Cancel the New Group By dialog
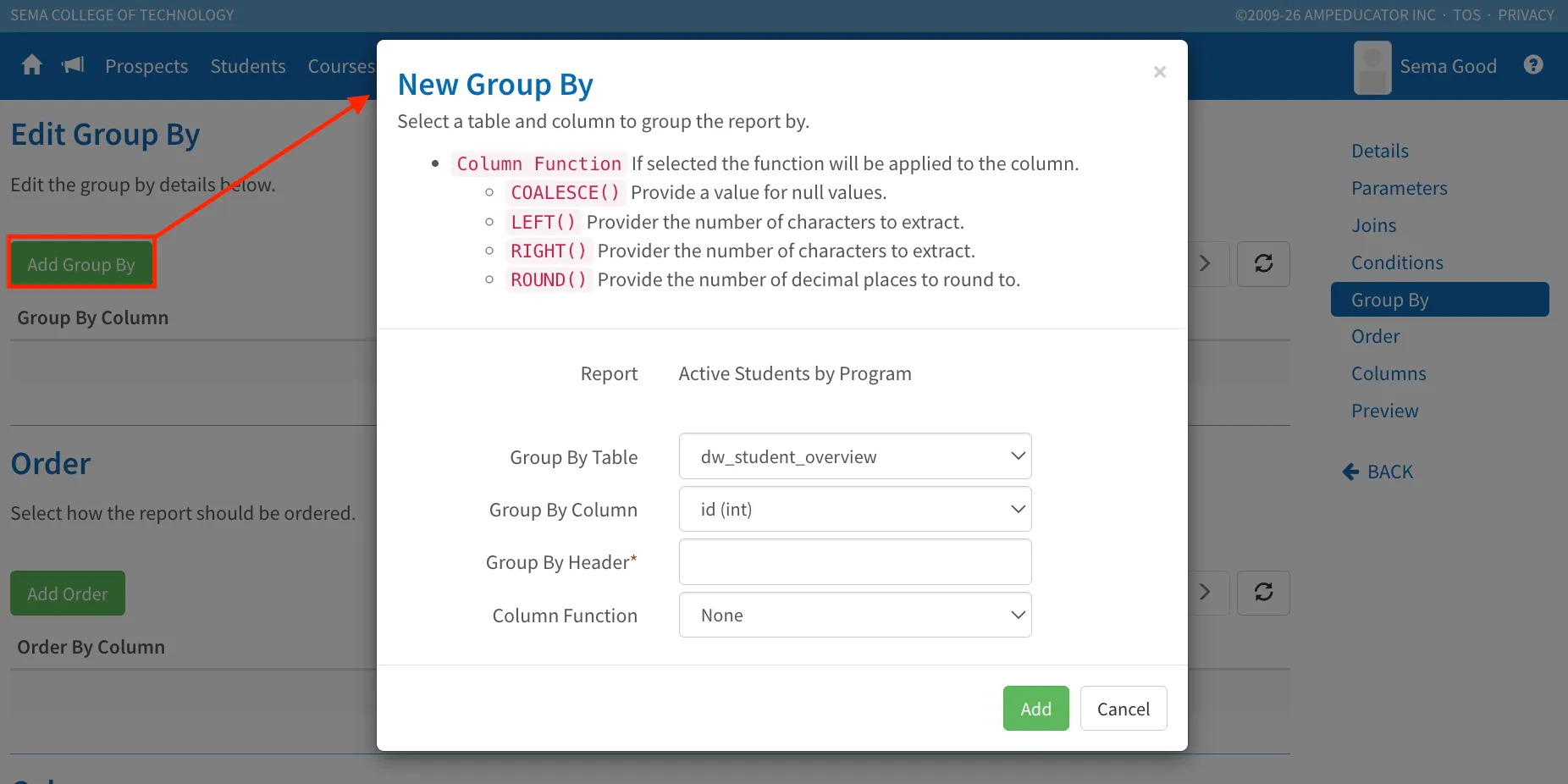1568x784 pixels. (1124, 708)
